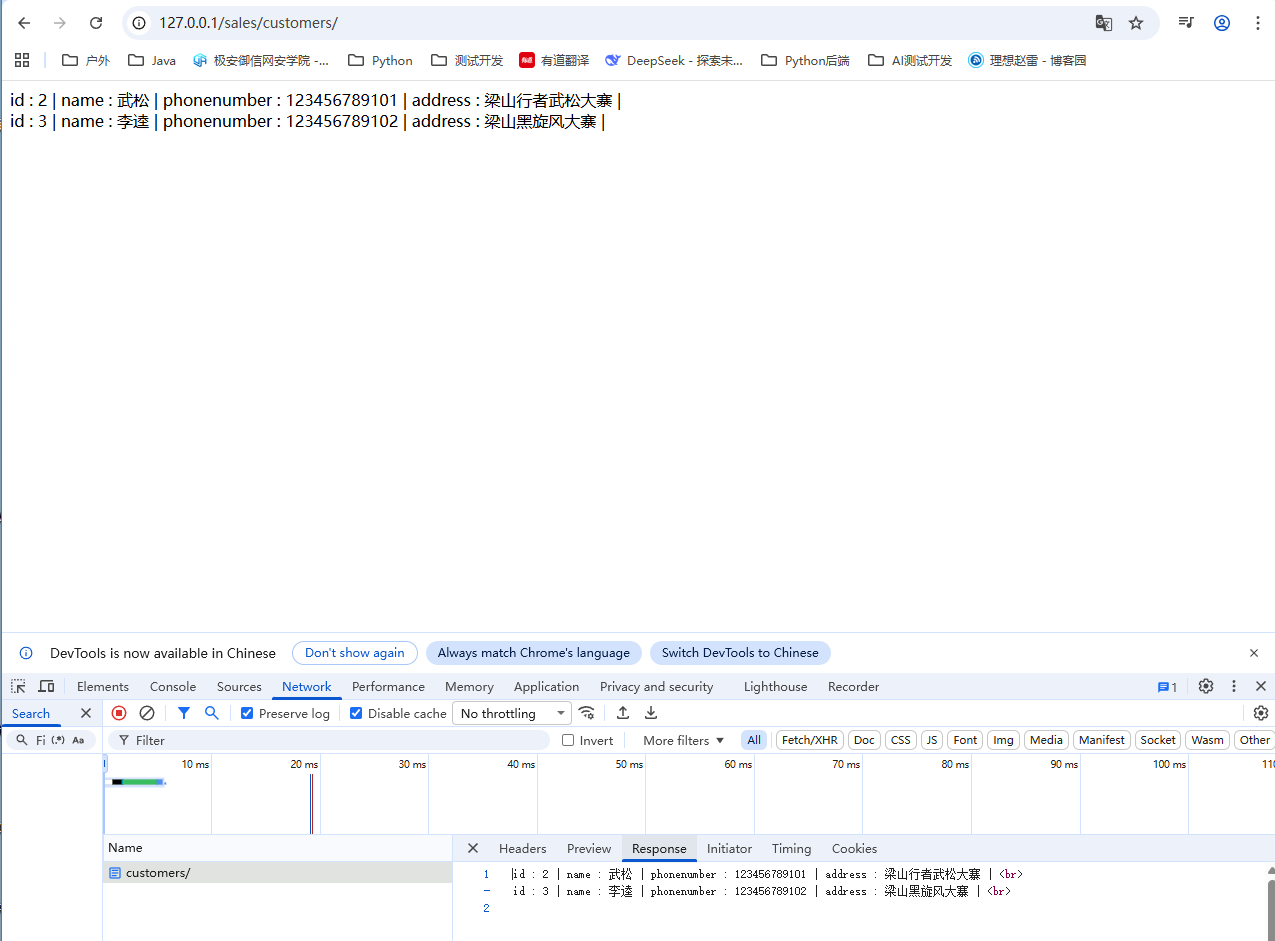Go back to the previous page

24,23
